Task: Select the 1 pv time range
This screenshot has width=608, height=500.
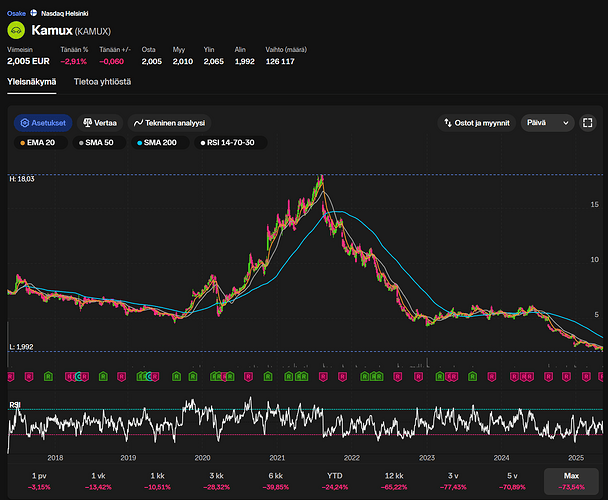Action: (39, 481)
